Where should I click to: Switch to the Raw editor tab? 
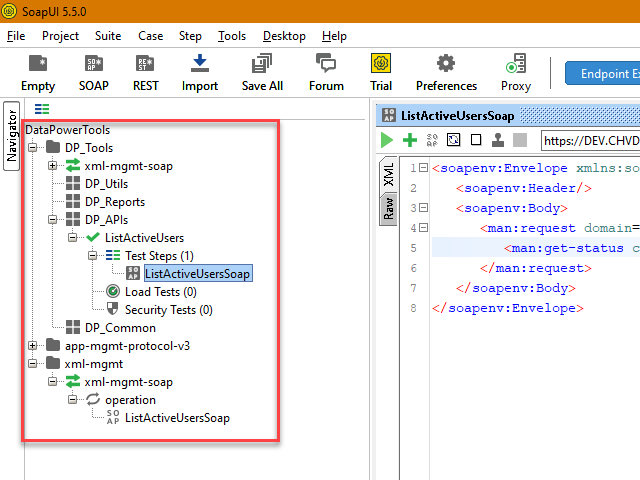click(387, 208)
